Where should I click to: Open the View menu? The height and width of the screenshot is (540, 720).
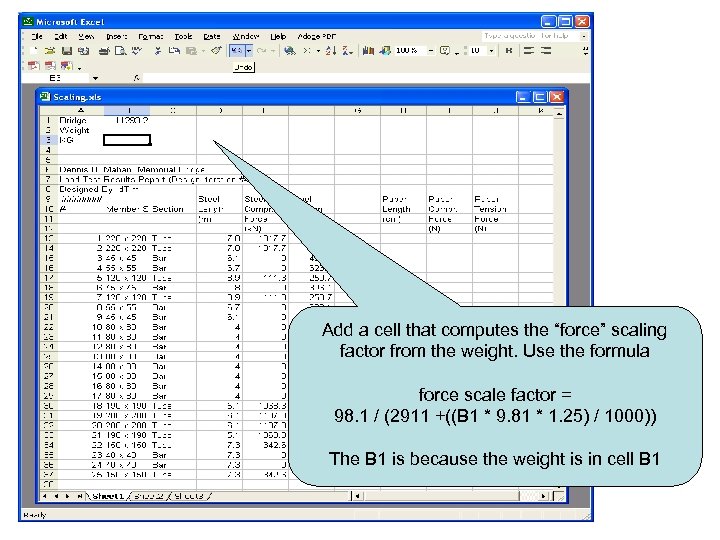(86, 36)
